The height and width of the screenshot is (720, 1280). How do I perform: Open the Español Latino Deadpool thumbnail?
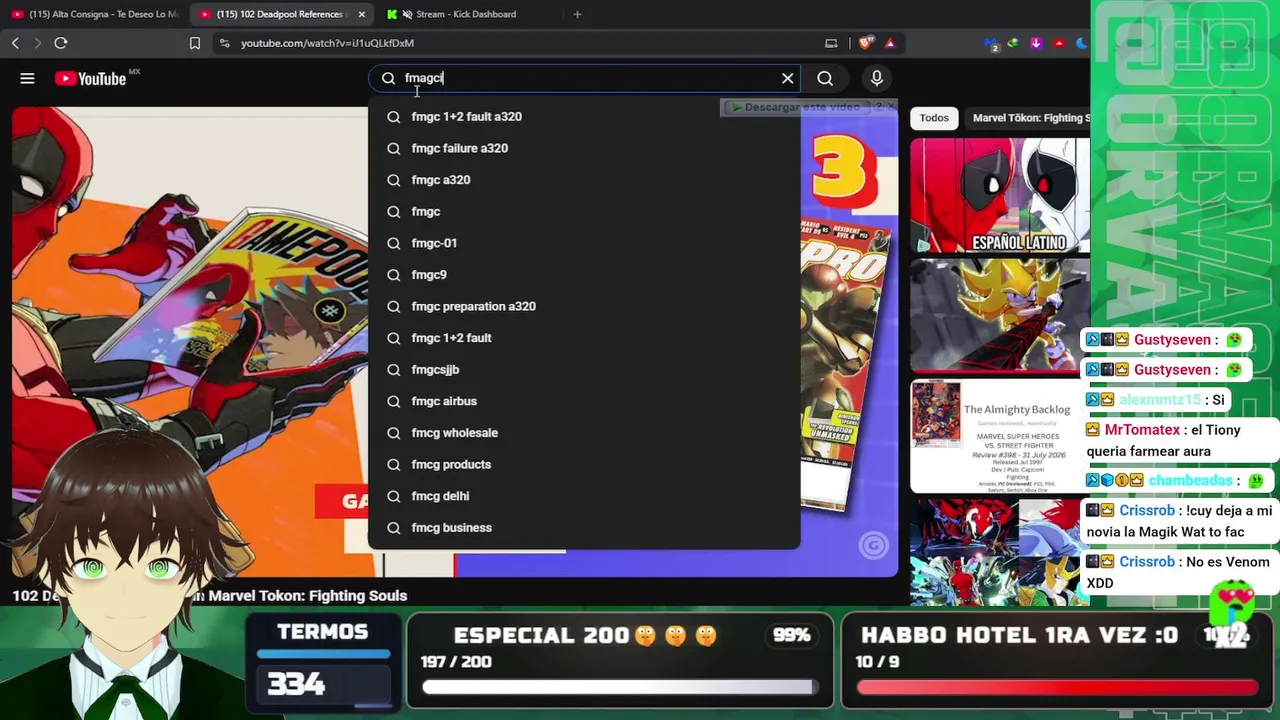1000,195
